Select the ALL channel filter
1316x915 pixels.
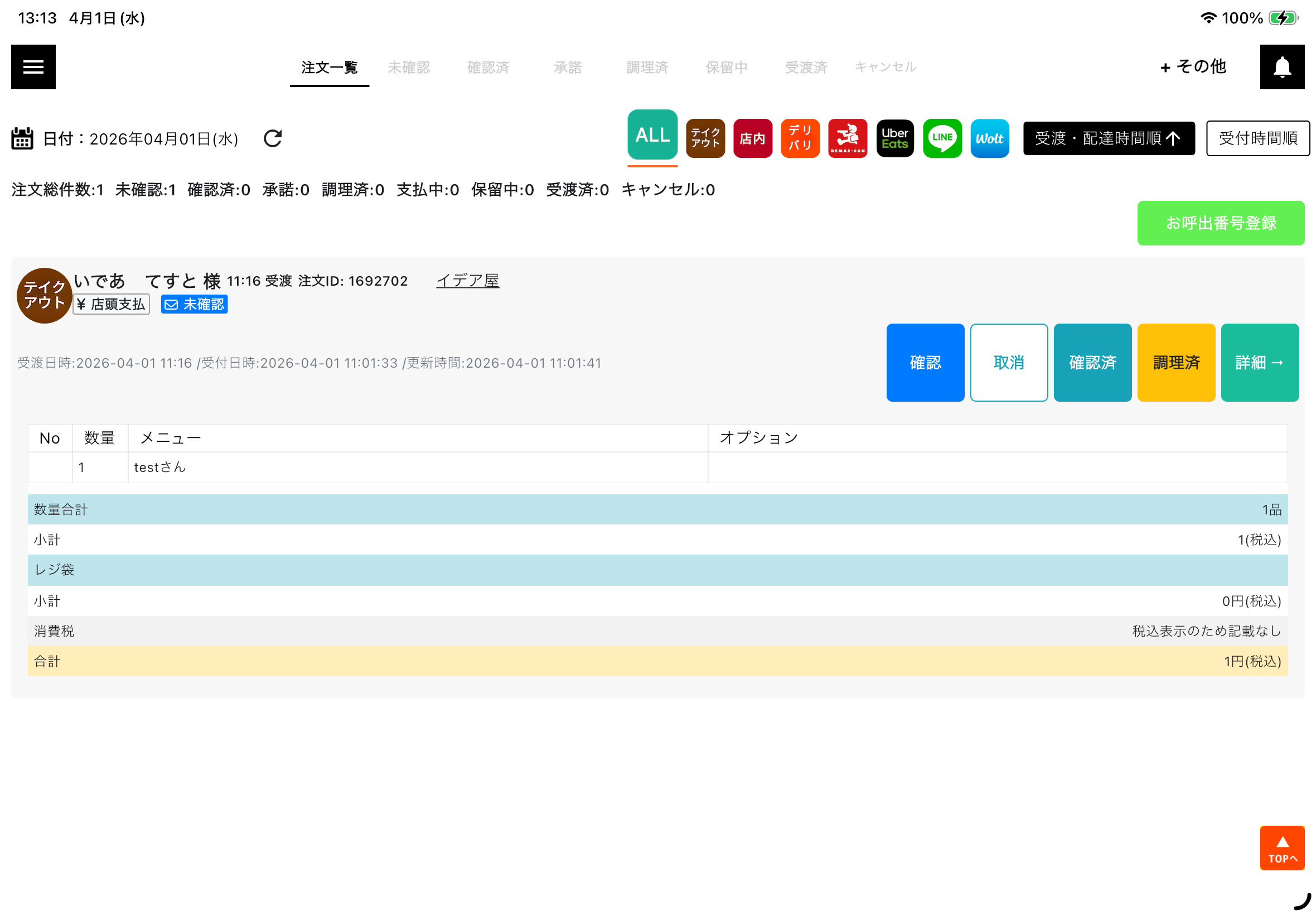[x=652, y=136]
